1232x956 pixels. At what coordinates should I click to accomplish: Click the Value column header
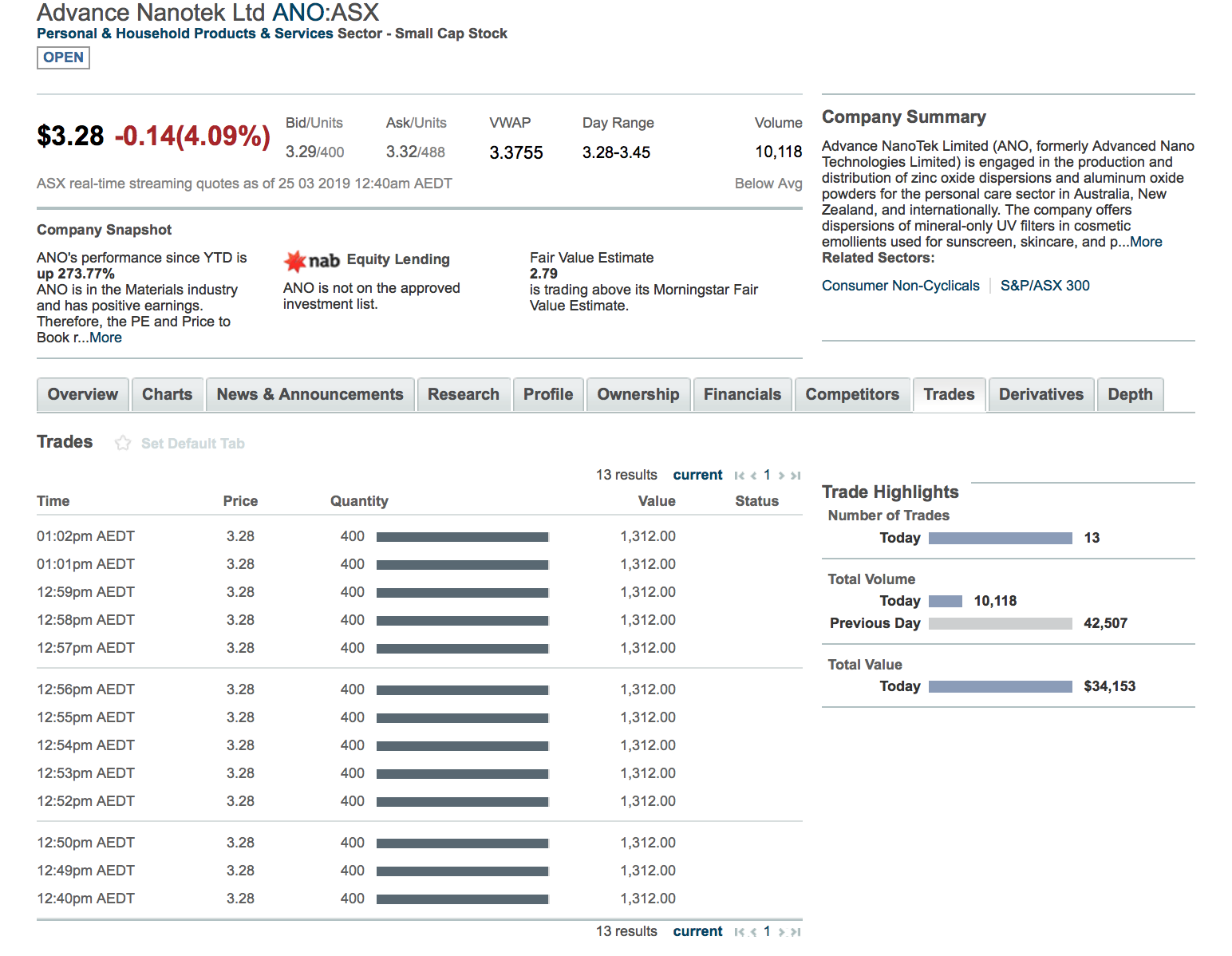657,501
